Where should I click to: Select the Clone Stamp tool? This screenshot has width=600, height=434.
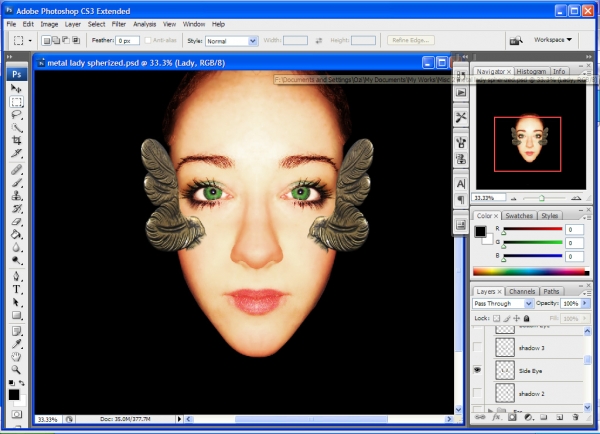point(16,196)
